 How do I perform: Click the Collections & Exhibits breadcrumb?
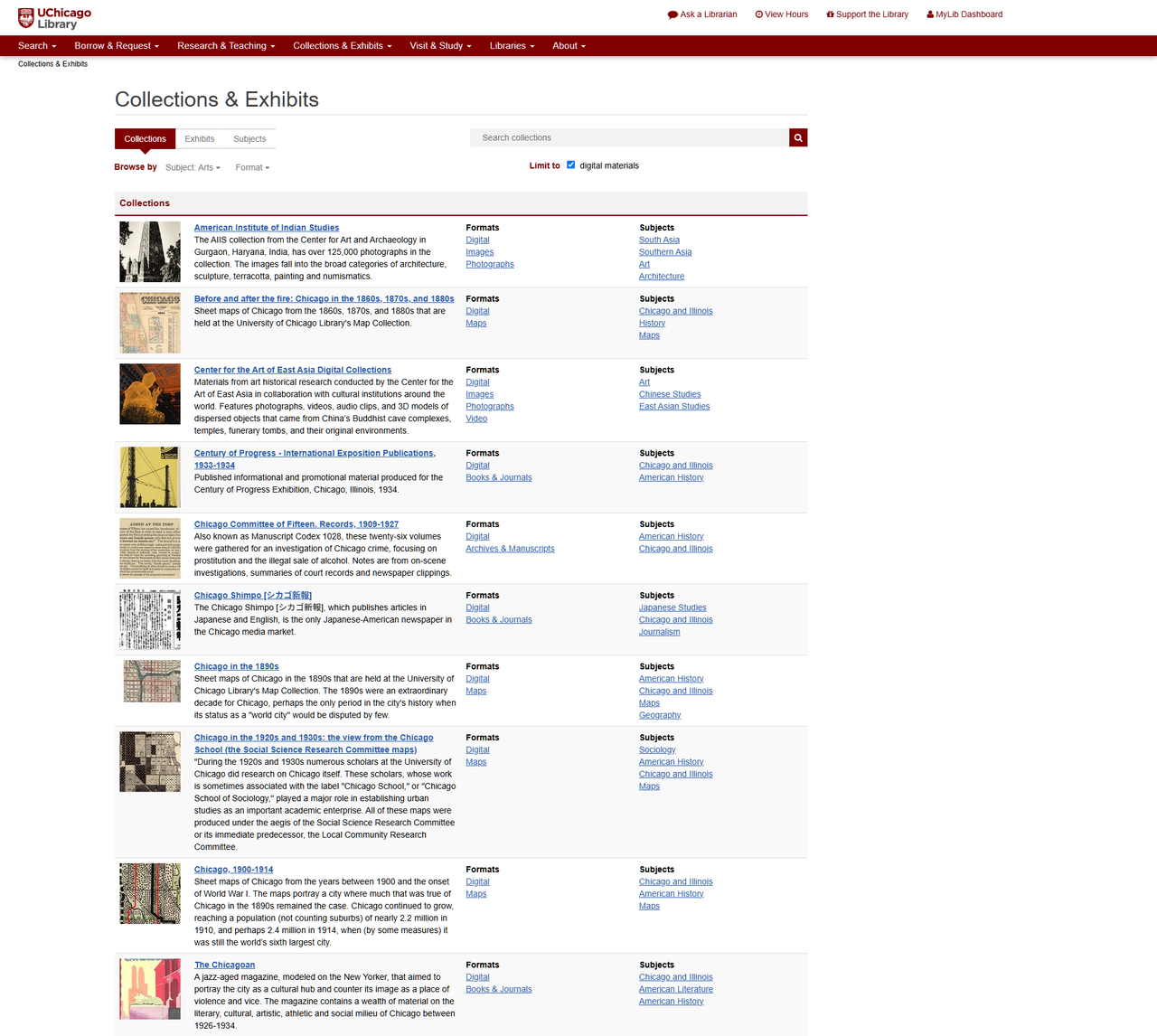pyautogui.click(x=53, y=64)
